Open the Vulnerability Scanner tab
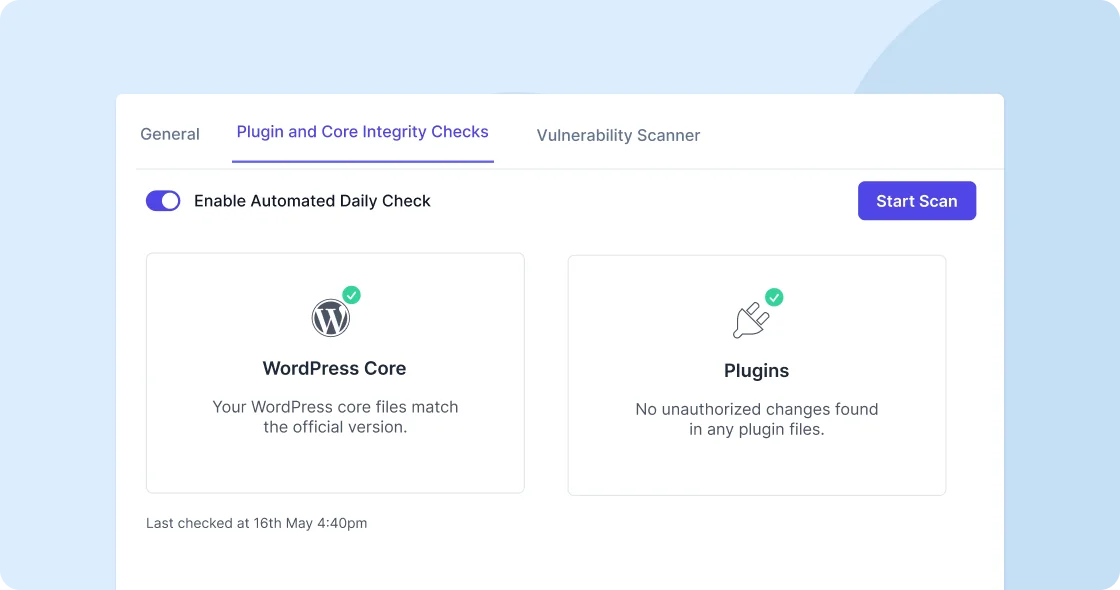Viewport: 1120px width, 590px height. pos(617,134)
